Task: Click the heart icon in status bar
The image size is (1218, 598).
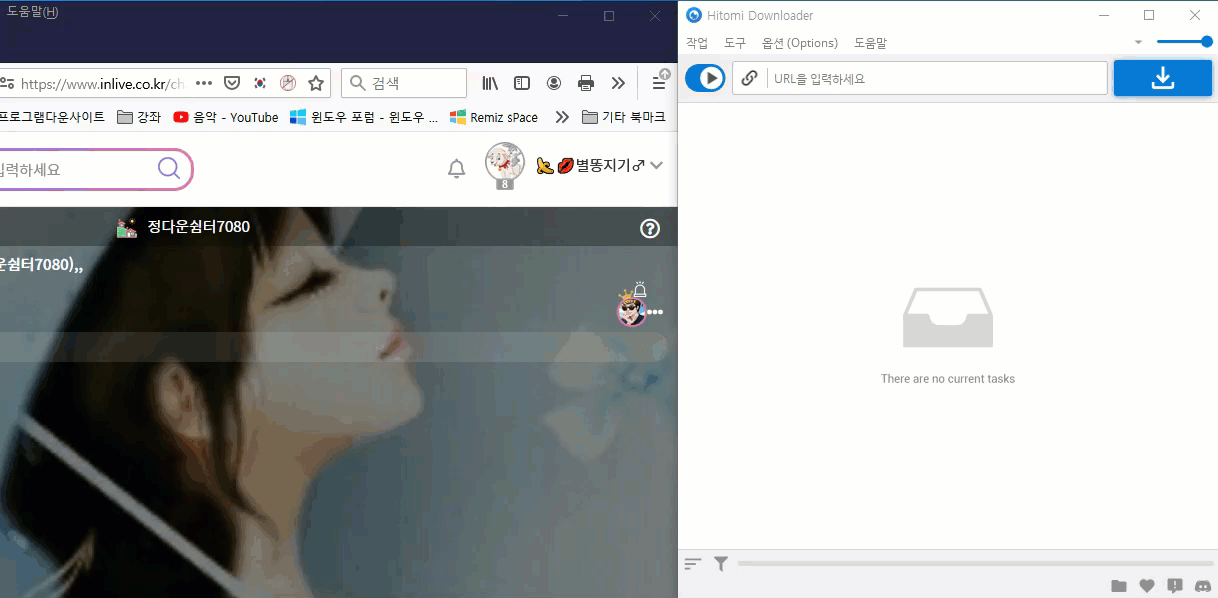Action: (x=1146, y=586)
